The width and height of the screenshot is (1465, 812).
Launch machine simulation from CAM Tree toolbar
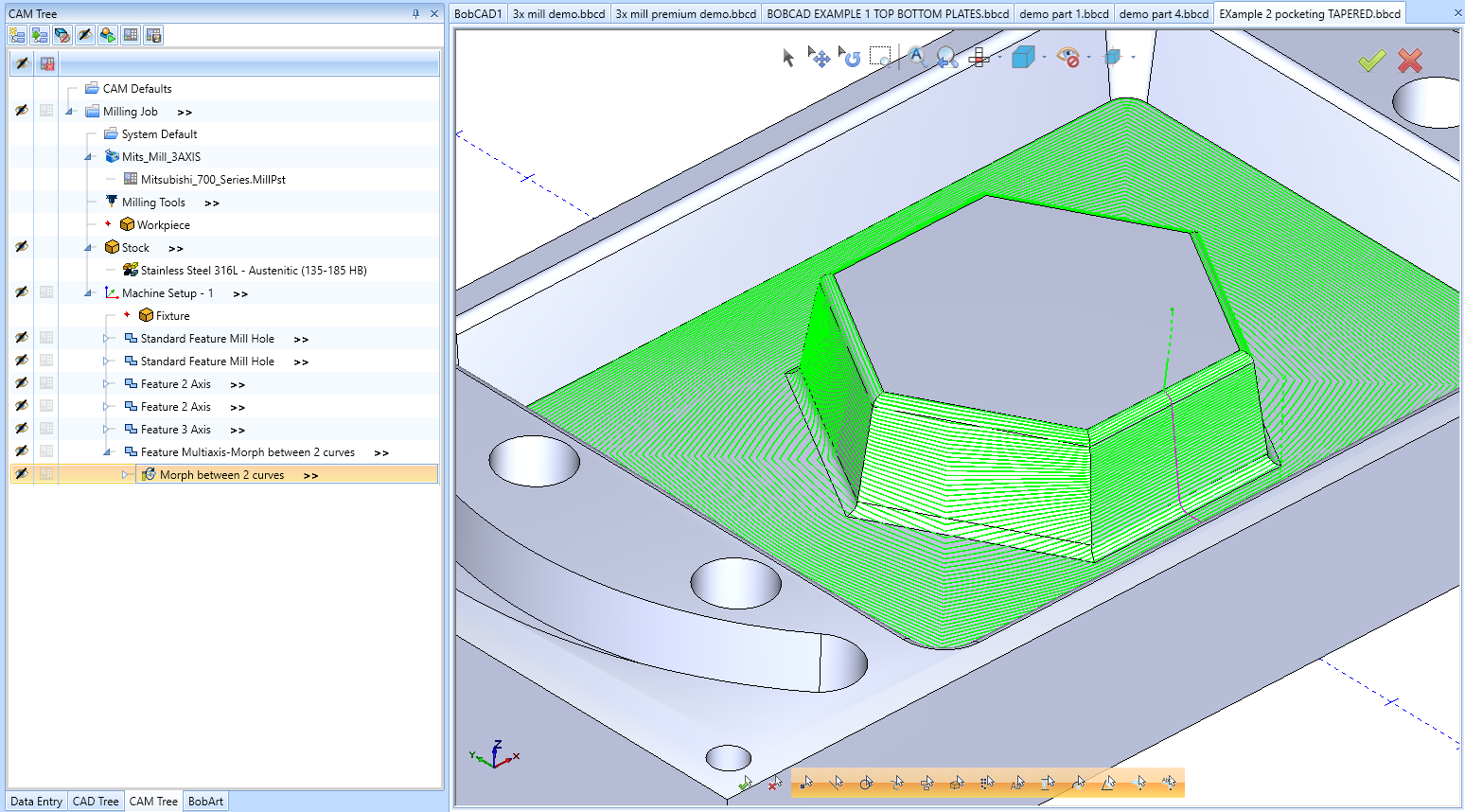(x=107, y=35)
